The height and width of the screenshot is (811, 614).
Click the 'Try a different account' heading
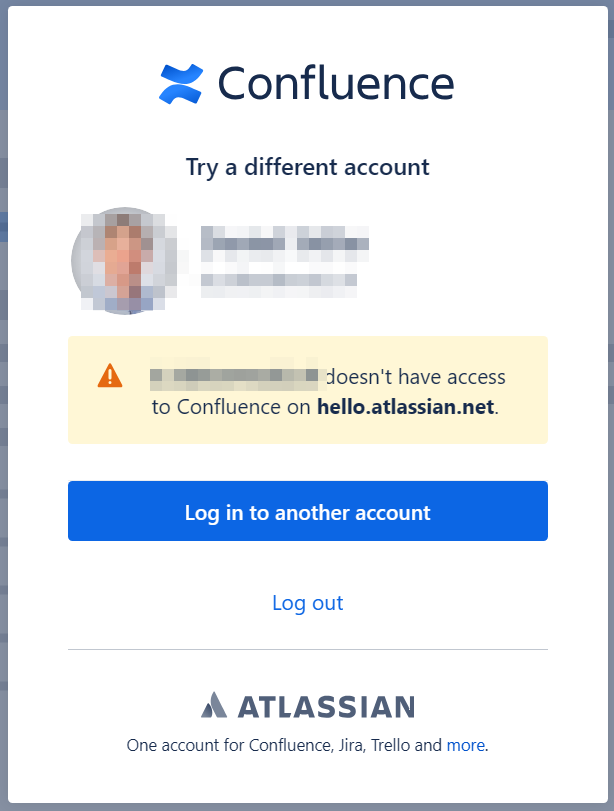tap(308, 168)
